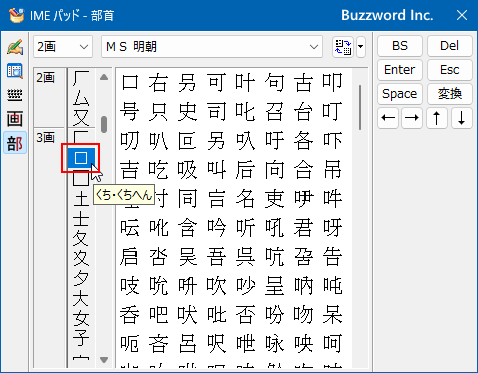This screenshot has height=373, width=478.
Task: Open the handwriting input pad
Action: 15,47
